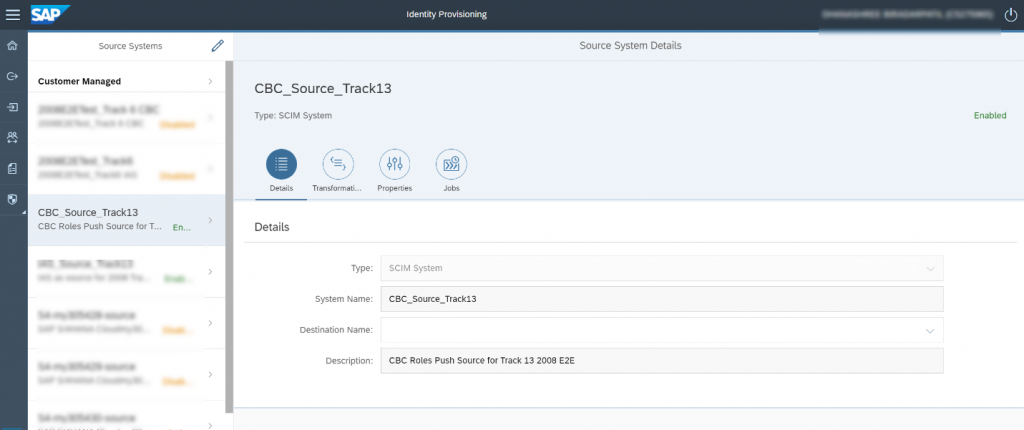Open the security shield sidebar icon
The width and height of the screenshot is (1024, 430).
coord(12,199)
